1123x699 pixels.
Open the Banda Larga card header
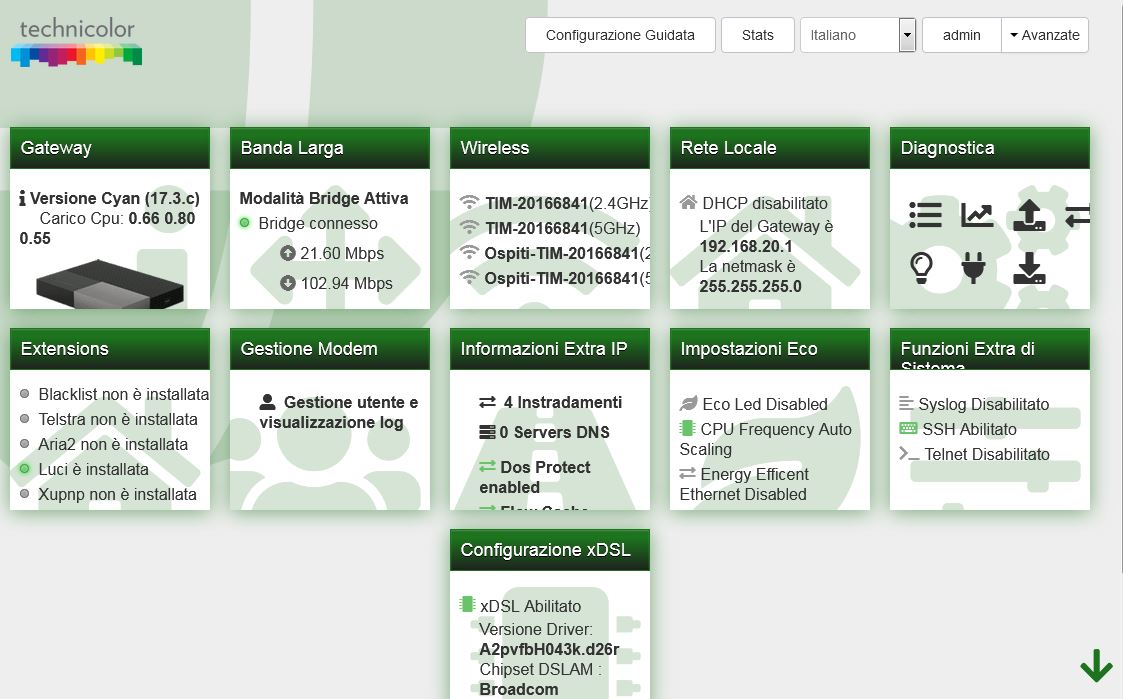tap(329, 148)
